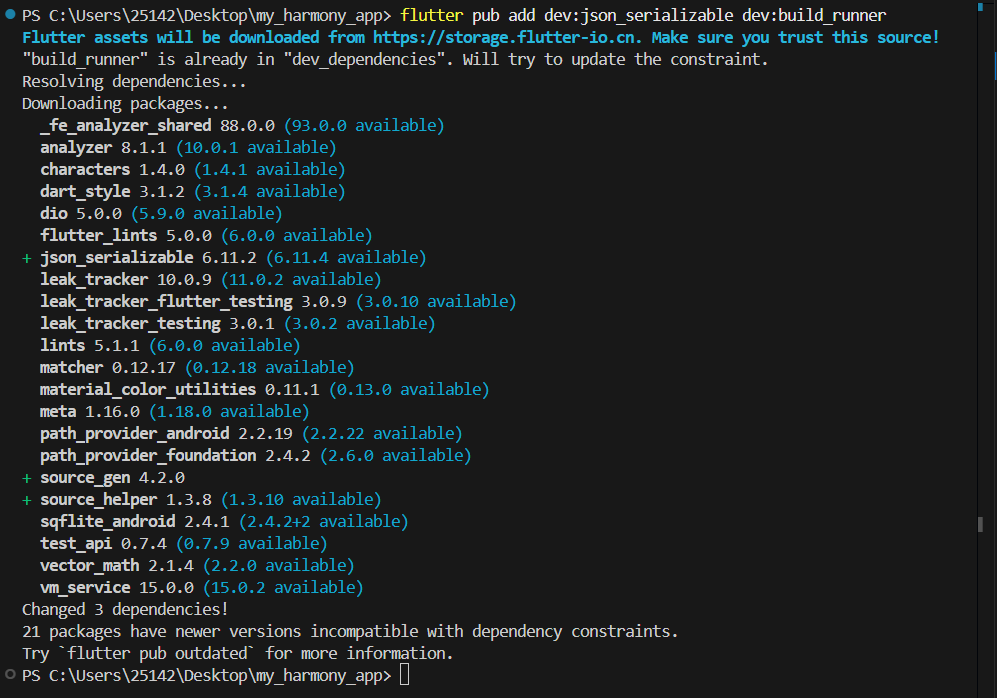Click 'Make sure you trust this source!' warning

point(795,38)
